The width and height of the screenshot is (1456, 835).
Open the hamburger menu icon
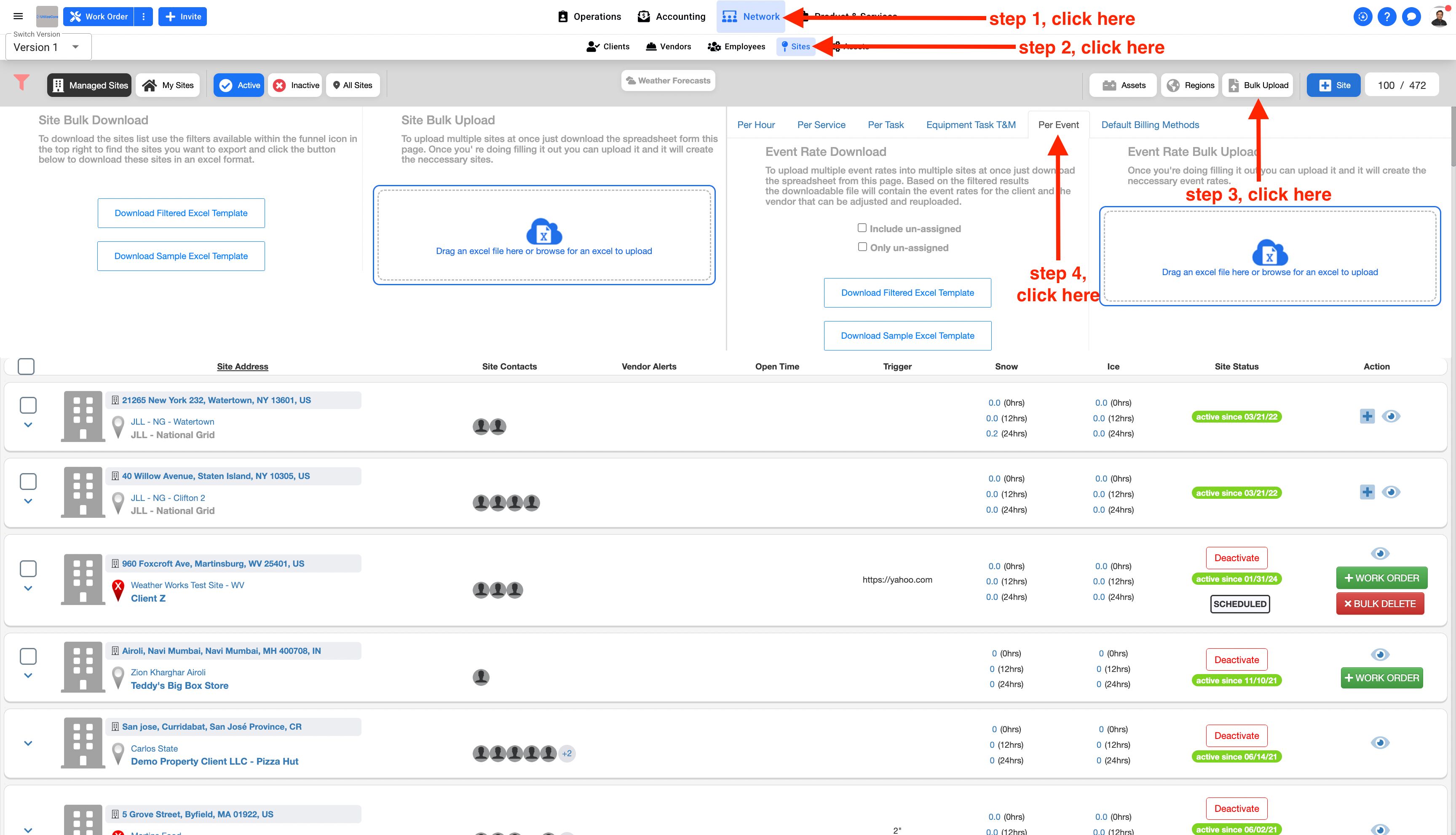point(19,16)
